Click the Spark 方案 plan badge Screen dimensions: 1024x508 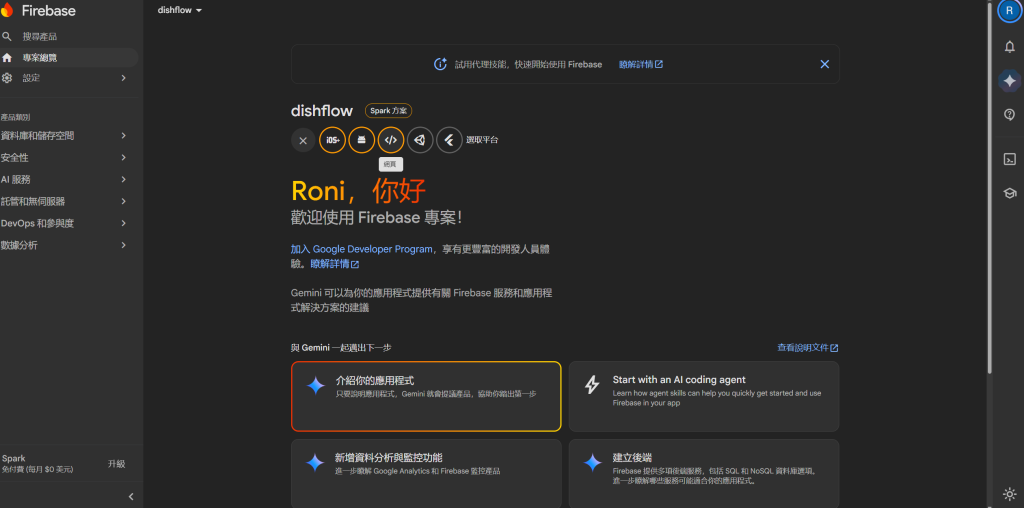[x=389, y=111]
